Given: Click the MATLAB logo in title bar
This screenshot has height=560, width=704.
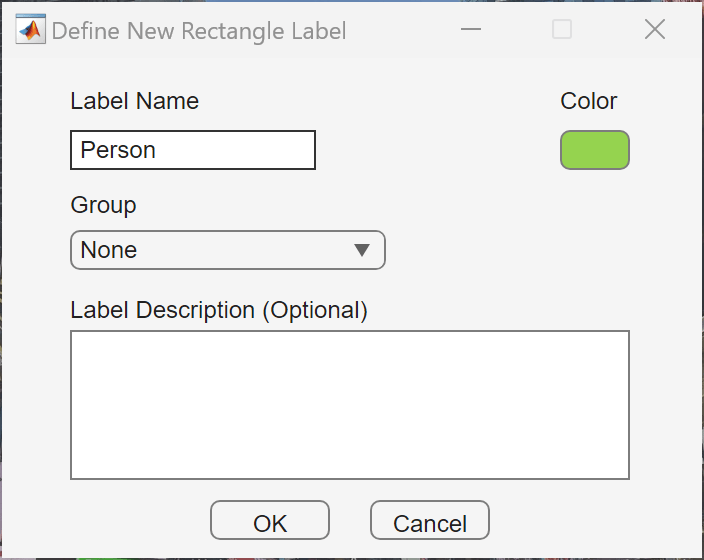Looking at the screenshot, I should pyautogui.click(x=31, y=30).
